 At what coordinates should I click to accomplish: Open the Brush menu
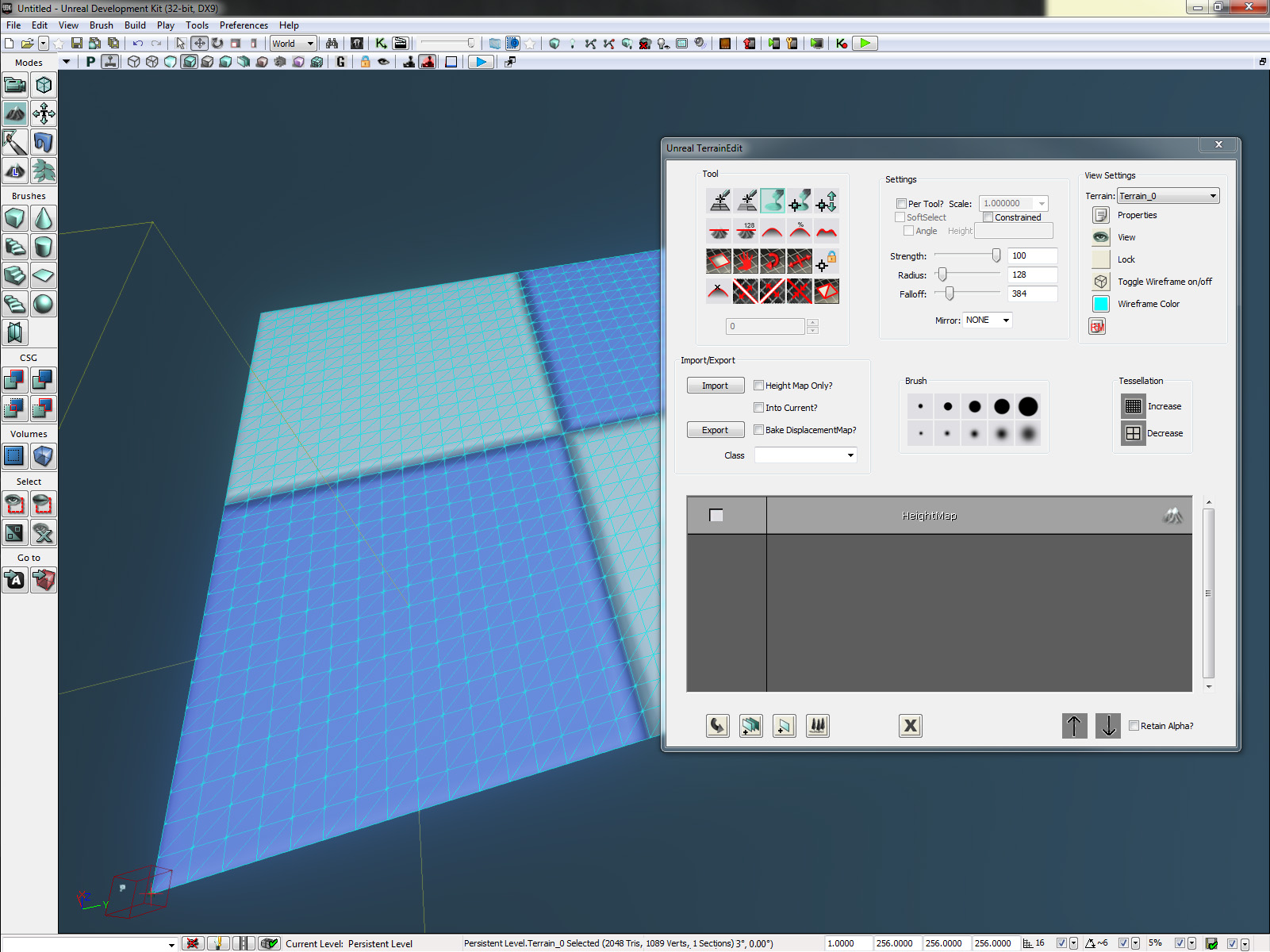click(x=102, y=25)
